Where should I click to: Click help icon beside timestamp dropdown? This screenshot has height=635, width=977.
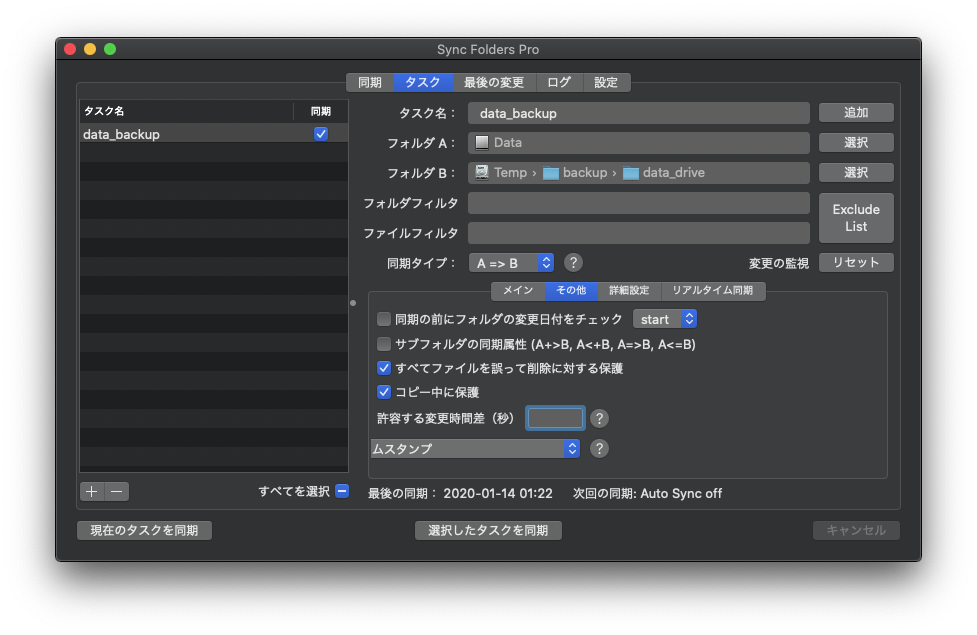point(599,449)
